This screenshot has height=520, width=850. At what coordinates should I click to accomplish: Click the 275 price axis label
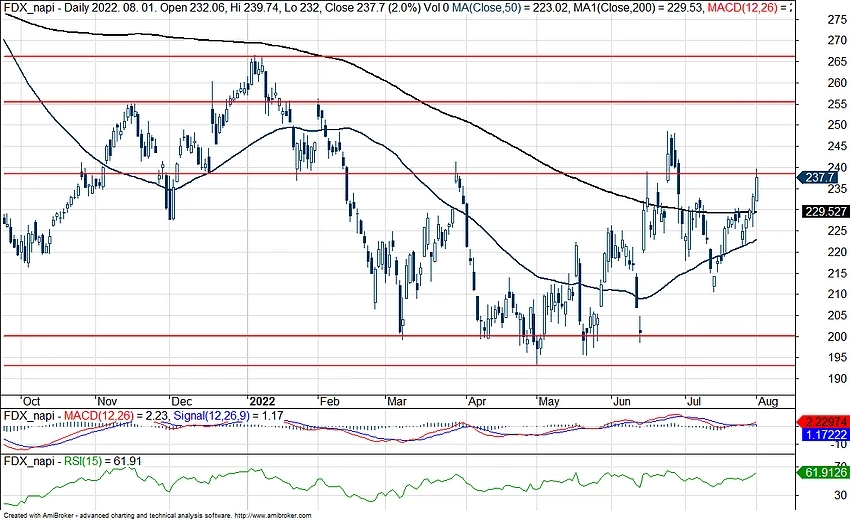point(836,20)
